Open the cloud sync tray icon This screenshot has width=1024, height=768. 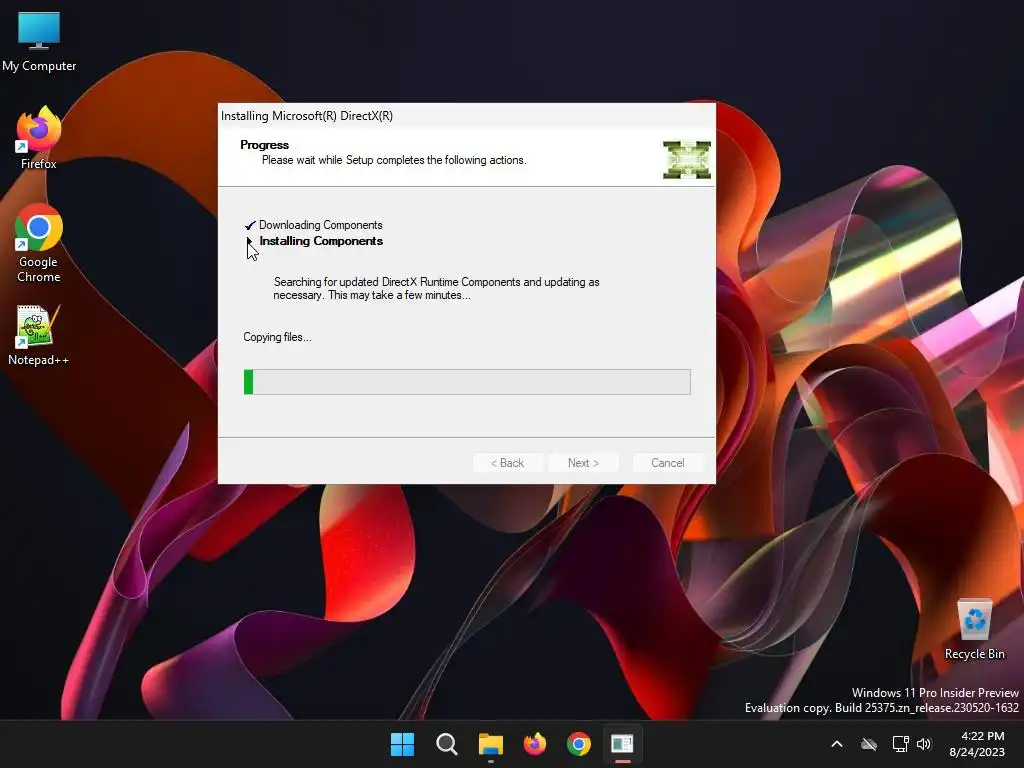(x=869, y=744)
